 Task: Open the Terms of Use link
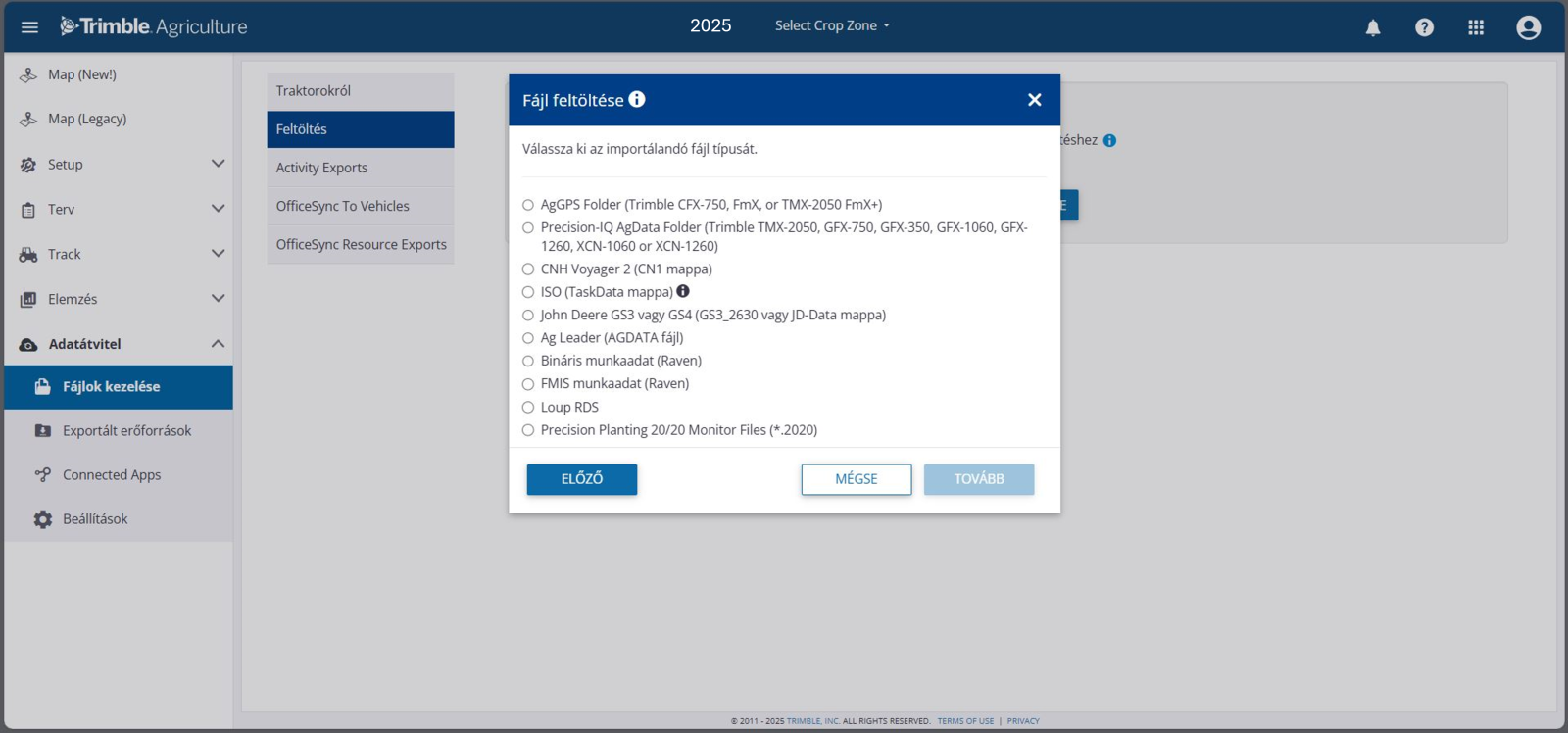point(965,721)
